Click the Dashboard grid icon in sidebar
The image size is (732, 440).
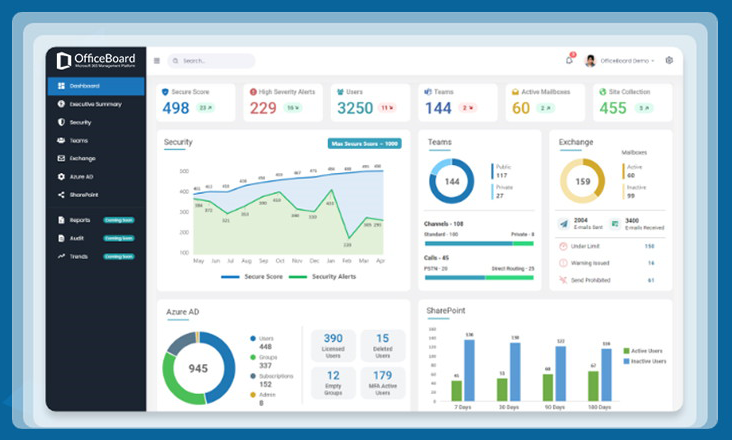click(x=61, y=86)
